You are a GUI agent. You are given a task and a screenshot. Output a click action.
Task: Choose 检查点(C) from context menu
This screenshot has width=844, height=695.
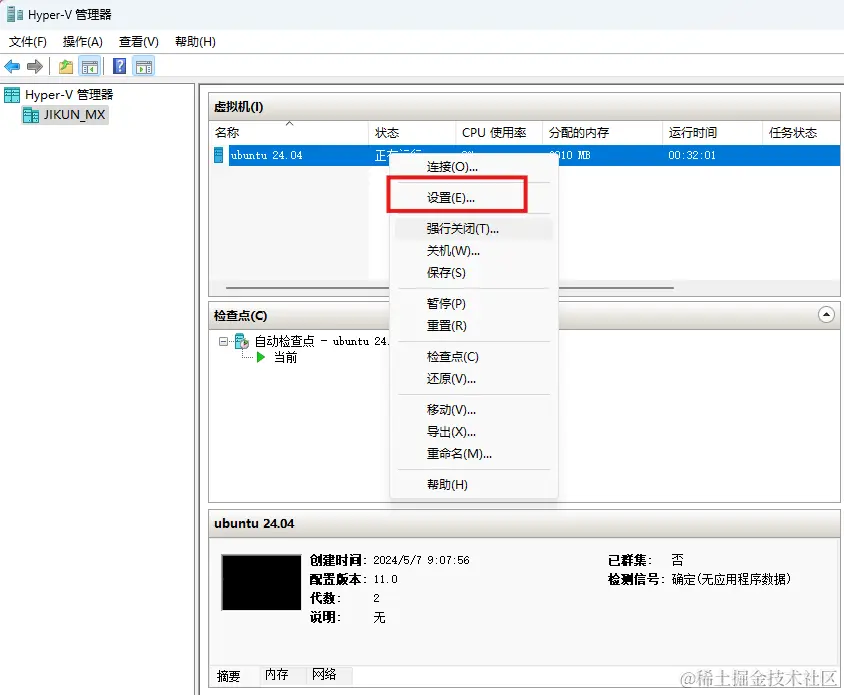[x=474, y=356]
